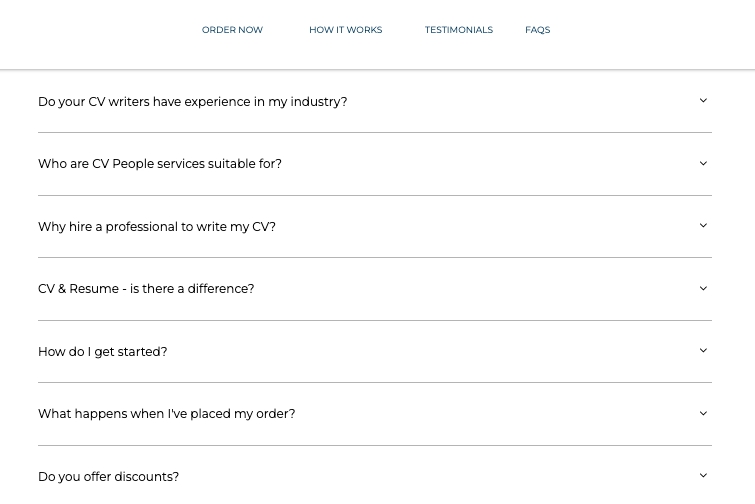This screenshot has height=504, width=755.
Task: Click chevron beside 'Do you offer discounts?'
Action: pyautogui.click(x=703, y=476)
